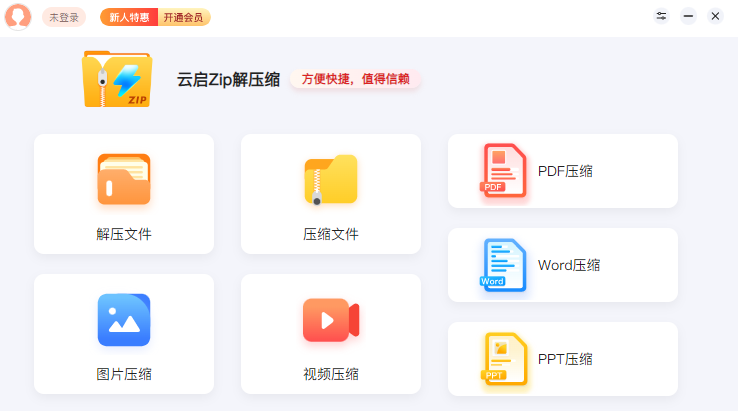The width and height of the screenshot is (738, 411).
Task: Click the user avatar icon
Action: coord(18,17)
